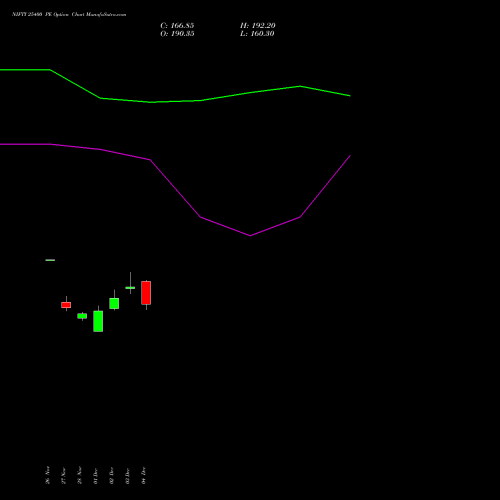Select the 01 Dec date label

pyautogui.click(x=96, y=476)
